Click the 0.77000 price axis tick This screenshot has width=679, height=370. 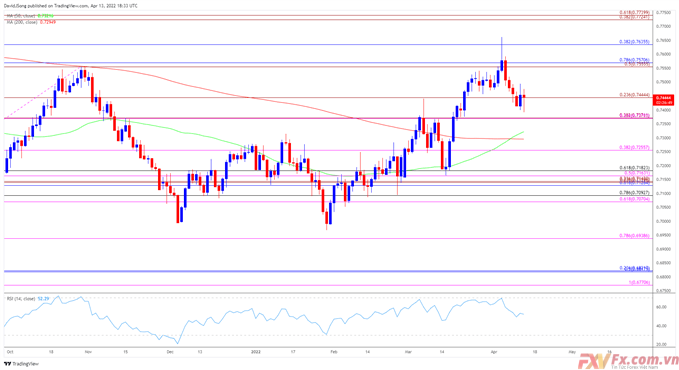coord(663,26)
